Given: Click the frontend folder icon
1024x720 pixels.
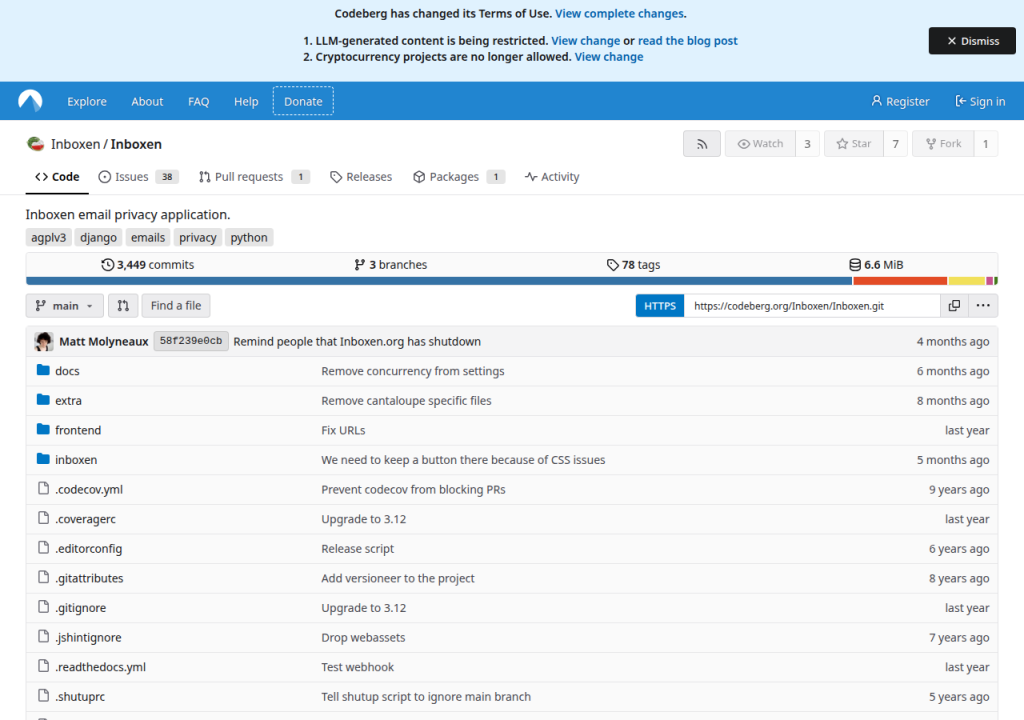Looking at the screenshot, I should click(x=43, y=429).
